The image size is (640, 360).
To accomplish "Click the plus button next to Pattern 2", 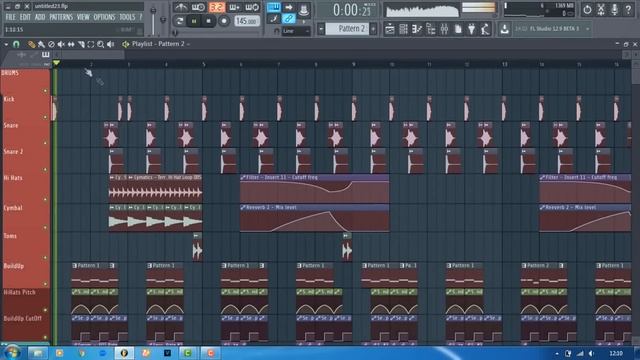I will (x=373, y=29).
